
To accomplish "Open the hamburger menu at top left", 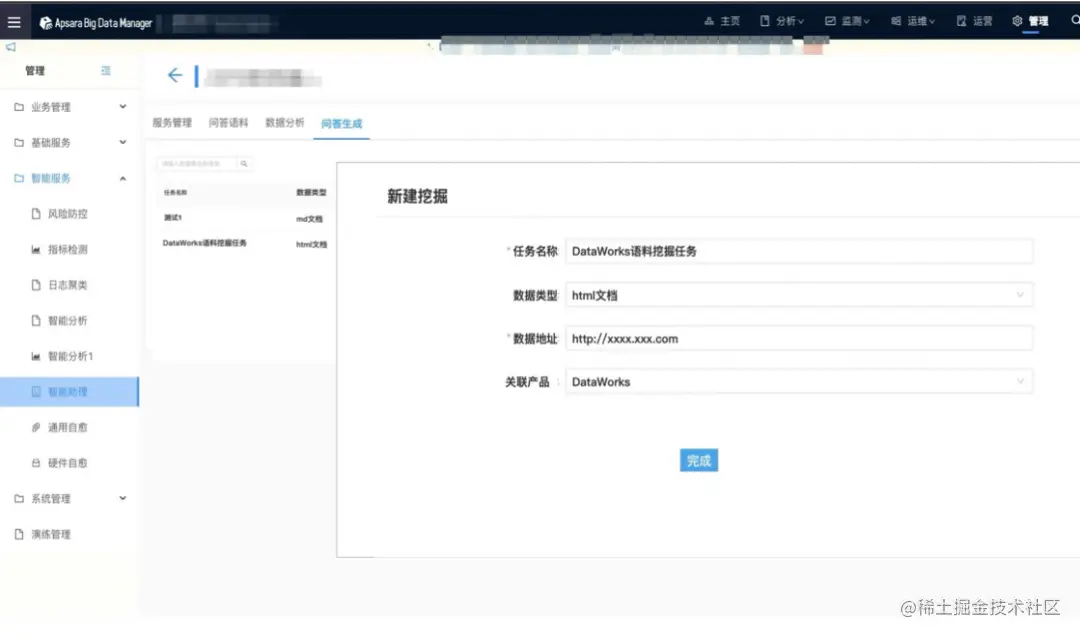I will pyautogui.click(x=14, y=21).
